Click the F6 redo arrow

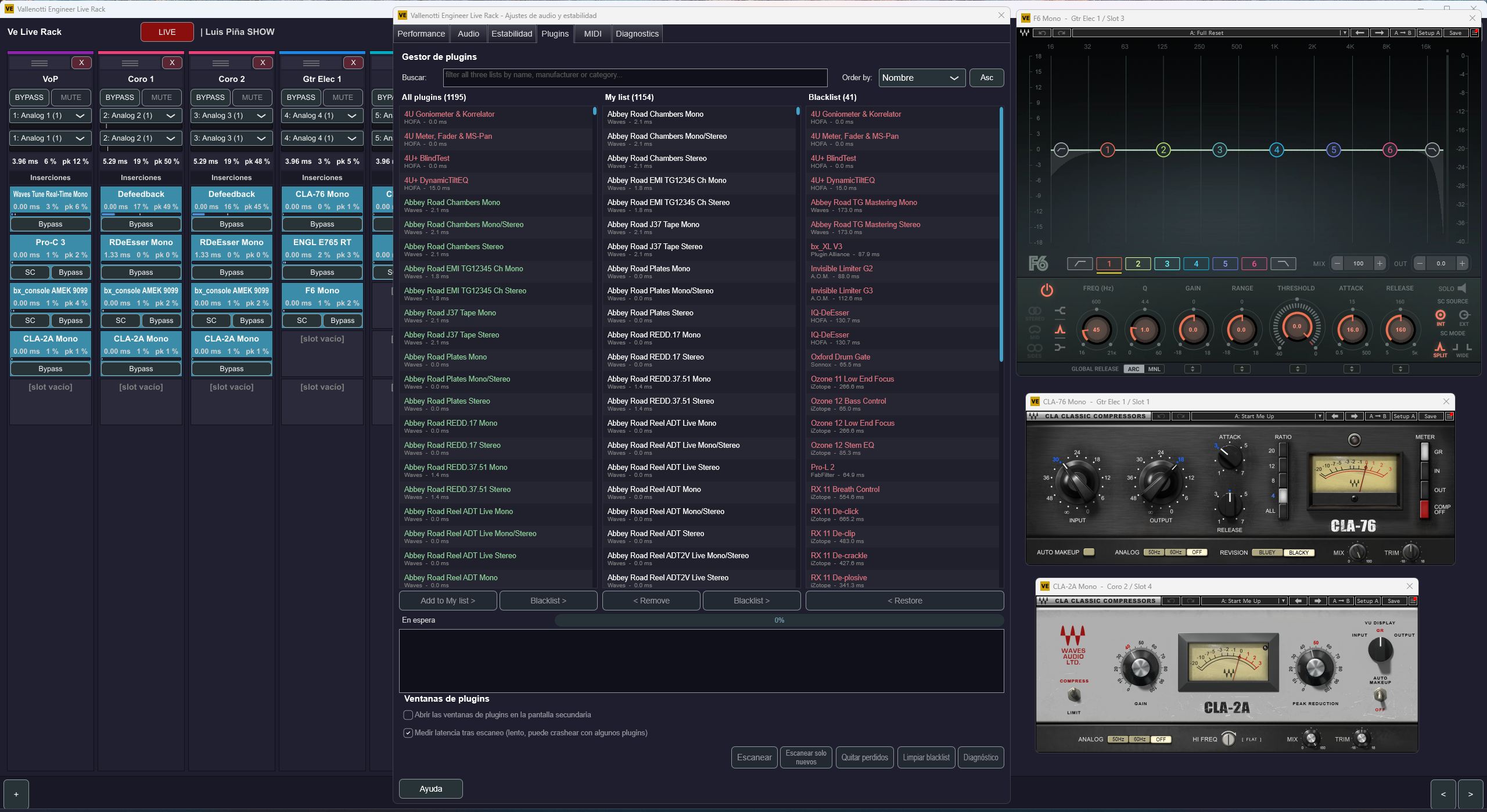click(x=1062, y=33)
